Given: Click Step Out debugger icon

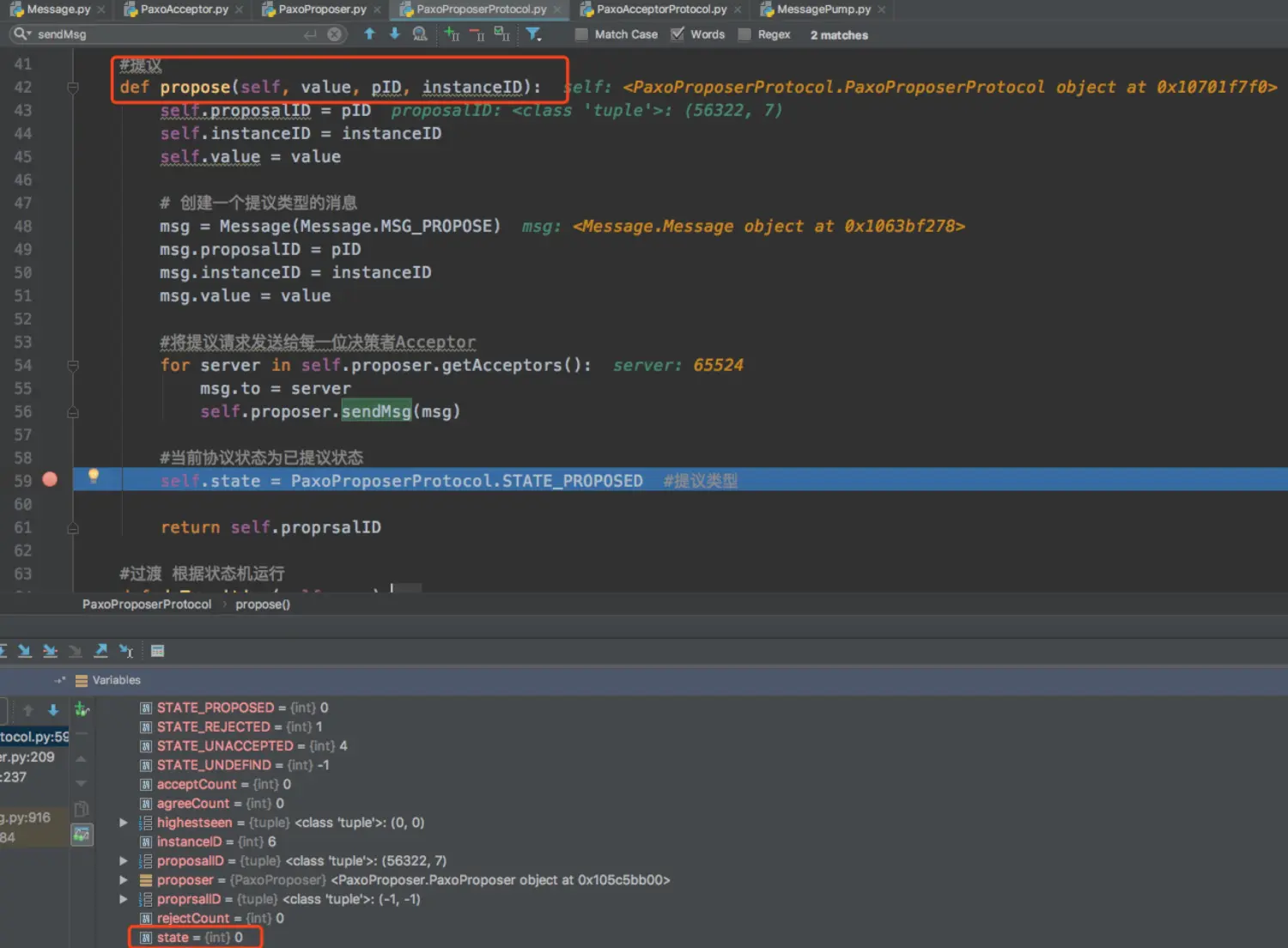Looking at the screenshot, I should pos(100,651).
